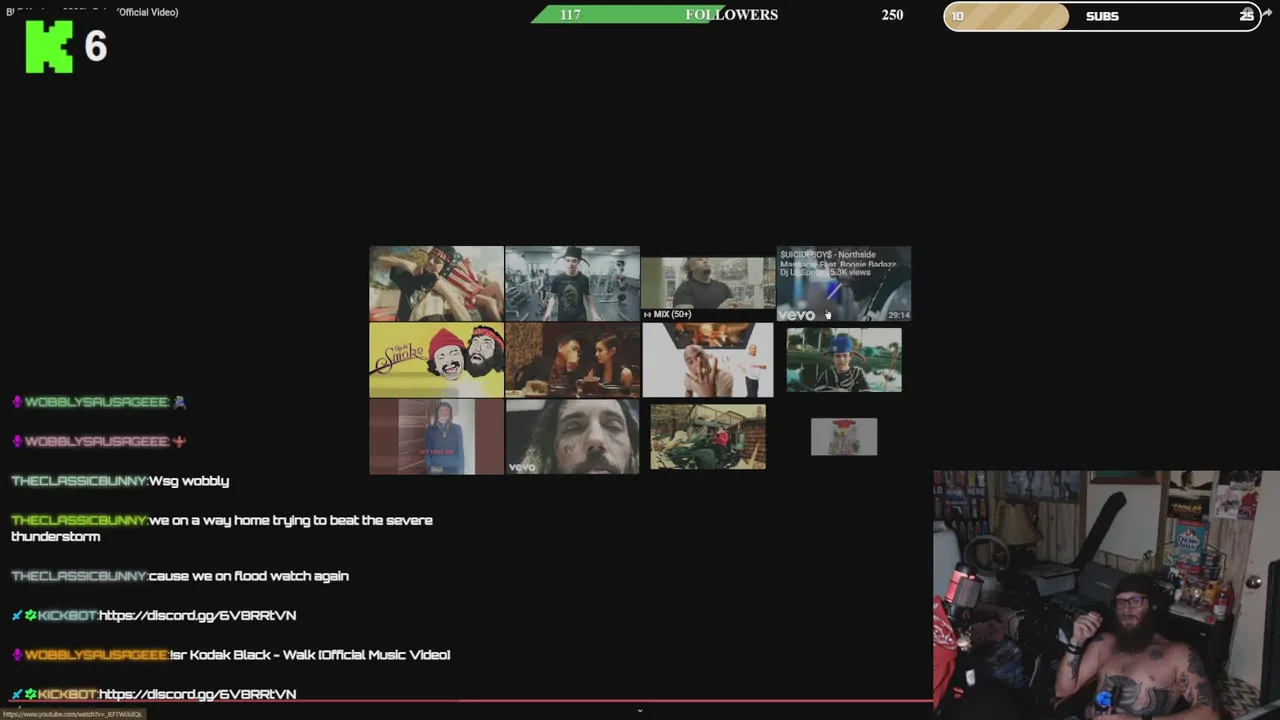
Task: Click the ninja emote in first chat message
Action: point(179,402)
